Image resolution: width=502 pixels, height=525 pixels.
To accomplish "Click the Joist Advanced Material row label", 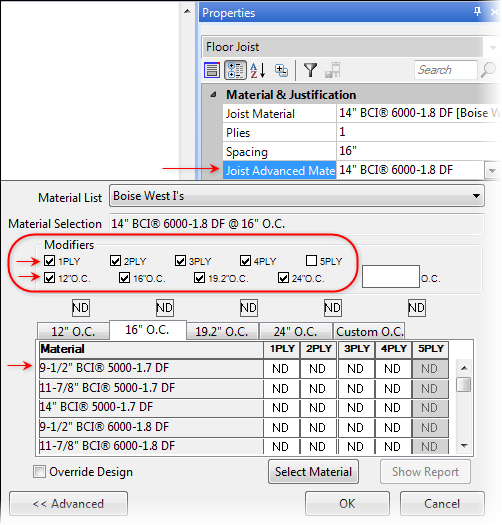I will 280,170.
